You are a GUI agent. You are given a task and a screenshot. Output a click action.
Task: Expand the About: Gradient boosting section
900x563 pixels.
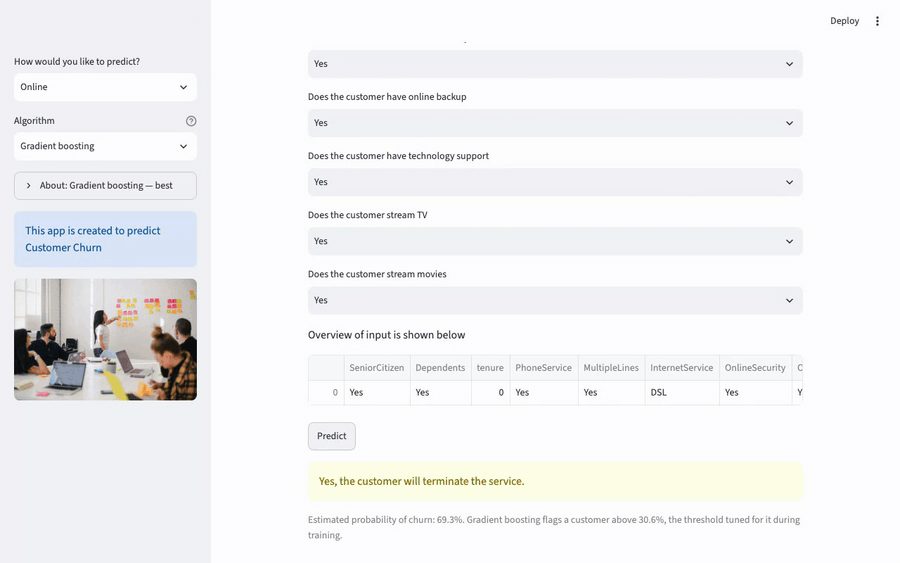(x=105, y=185)
